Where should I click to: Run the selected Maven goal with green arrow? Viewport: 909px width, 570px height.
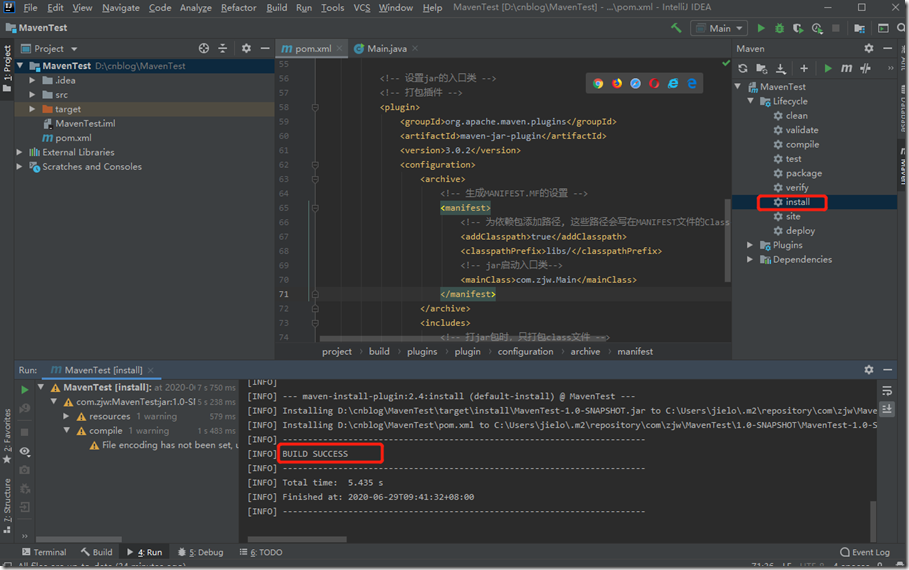828,68
